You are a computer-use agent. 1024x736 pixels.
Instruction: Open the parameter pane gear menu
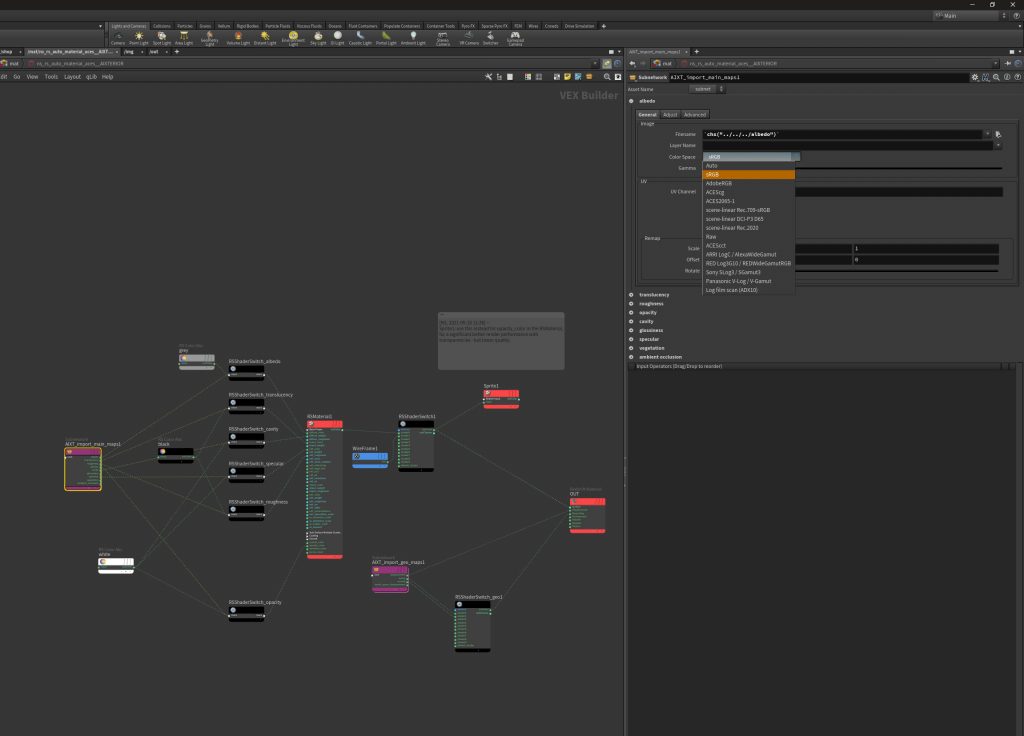[x=973, y=76]
